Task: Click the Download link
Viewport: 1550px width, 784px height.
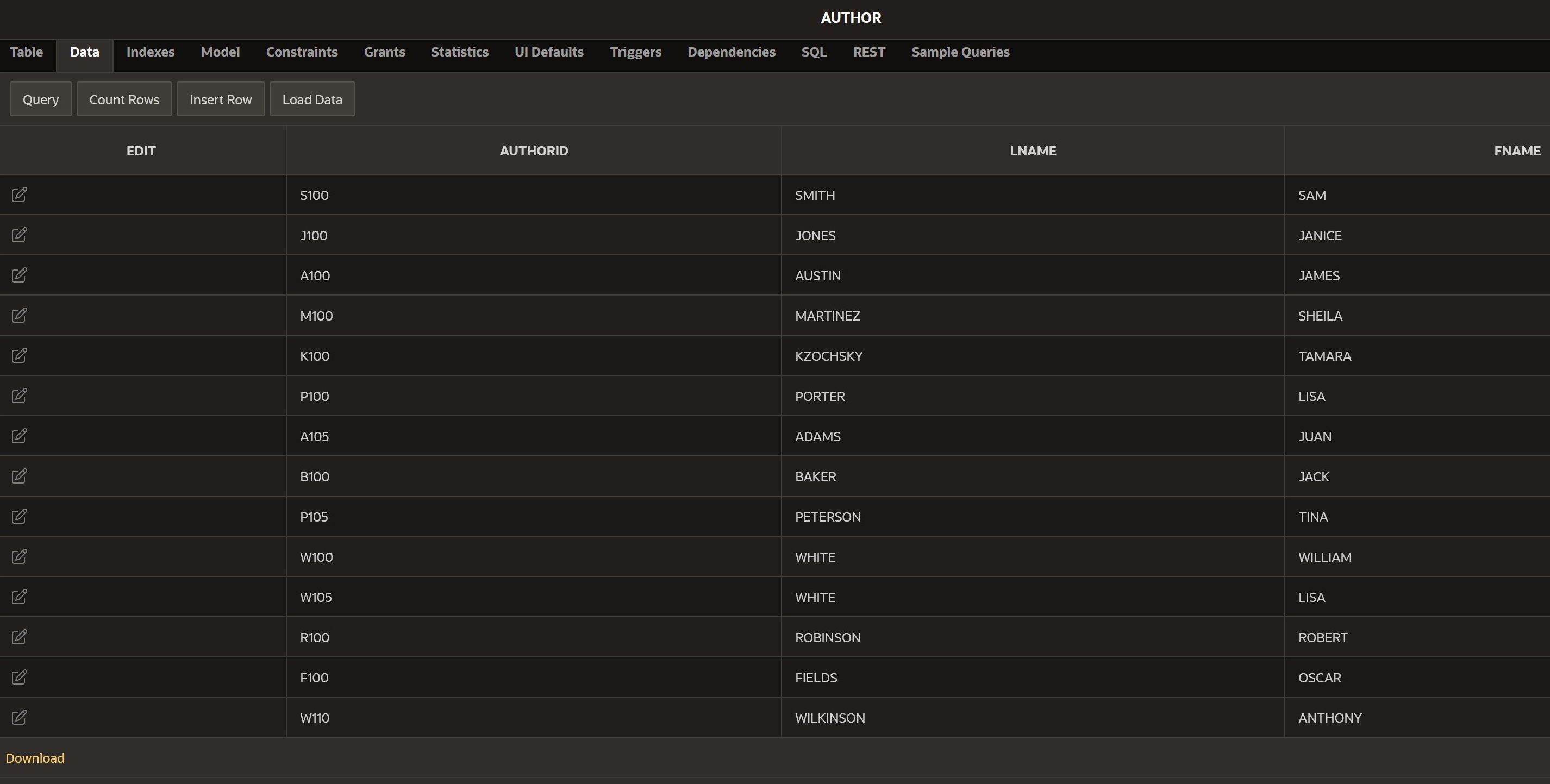Action: click(35, 758)
